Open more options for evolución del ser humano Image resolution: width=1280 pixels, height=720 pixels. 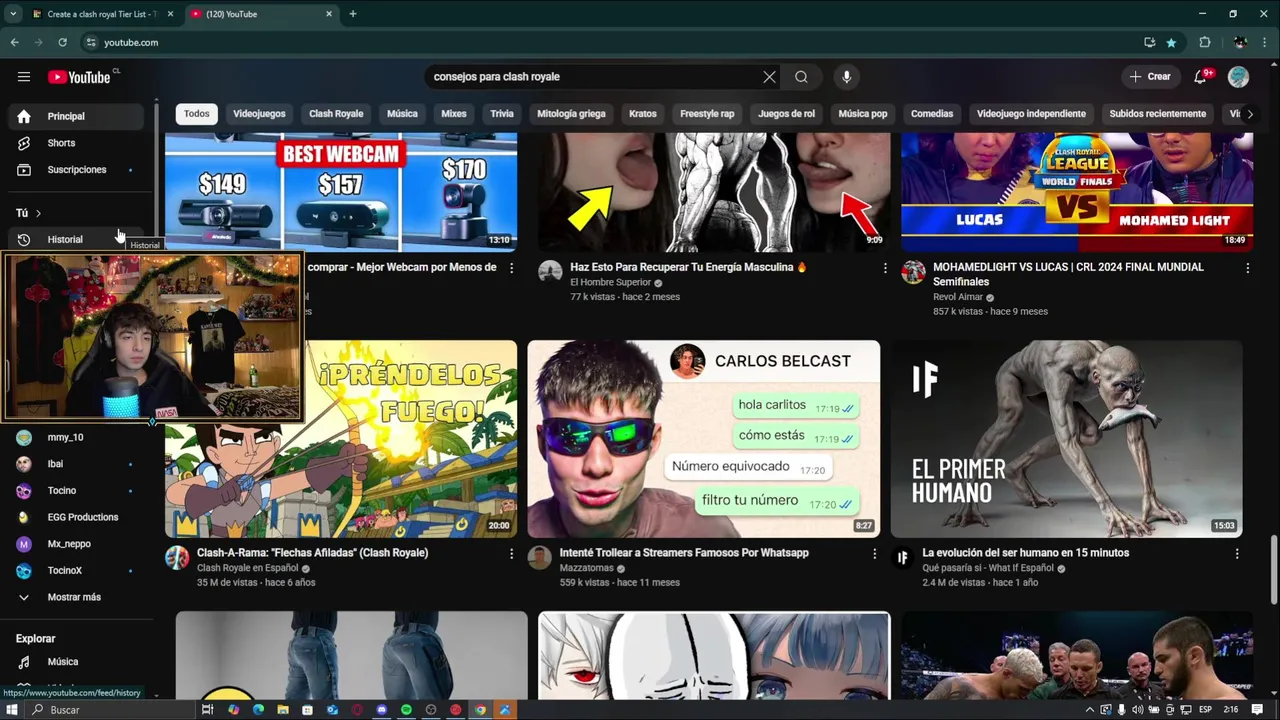pos(1237,554)
